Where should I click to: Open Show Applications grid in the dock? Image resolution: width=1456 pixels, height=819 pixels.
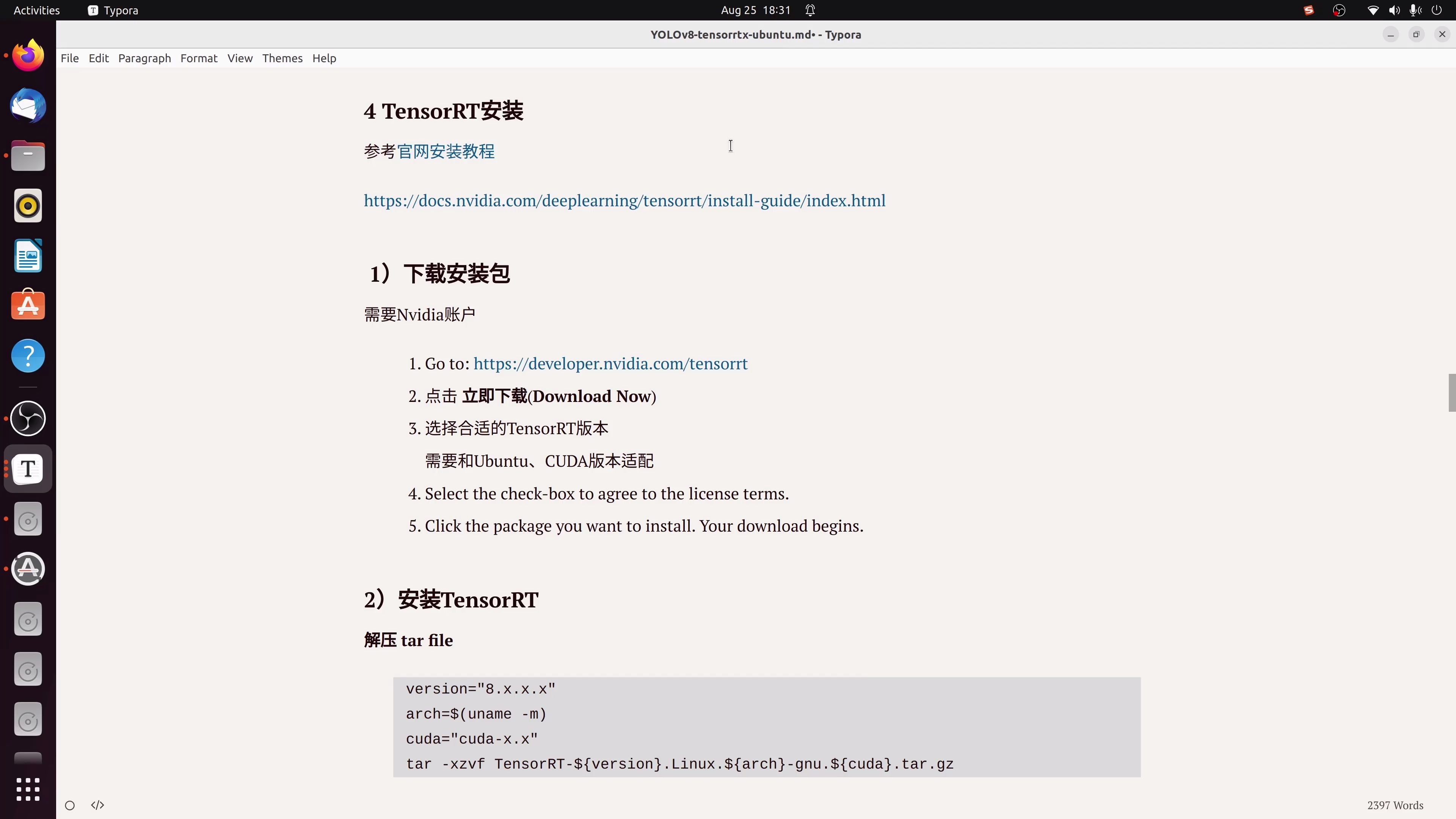coord(27,789)
